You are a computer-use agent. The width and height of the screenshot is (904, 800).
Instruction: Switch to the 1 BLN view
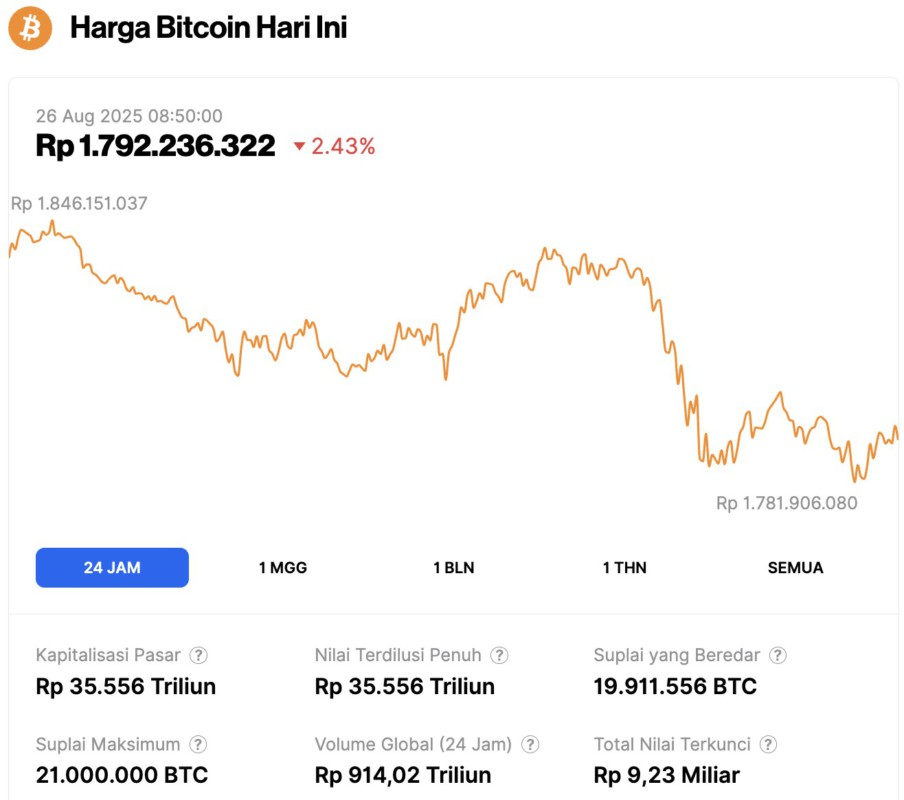click(453, 567)
